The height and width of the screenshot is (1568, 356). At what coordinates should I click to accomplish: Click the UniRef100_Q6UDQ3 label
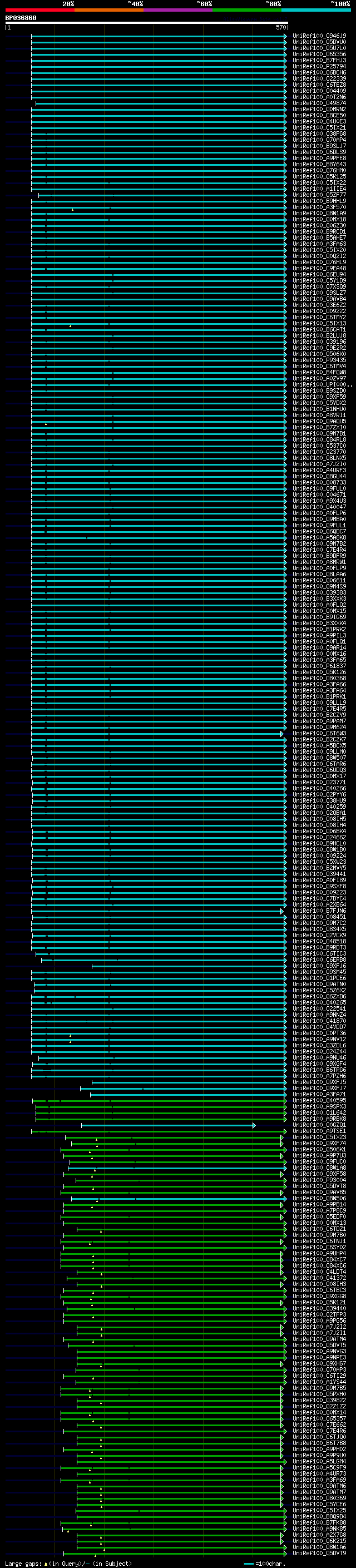319,770
